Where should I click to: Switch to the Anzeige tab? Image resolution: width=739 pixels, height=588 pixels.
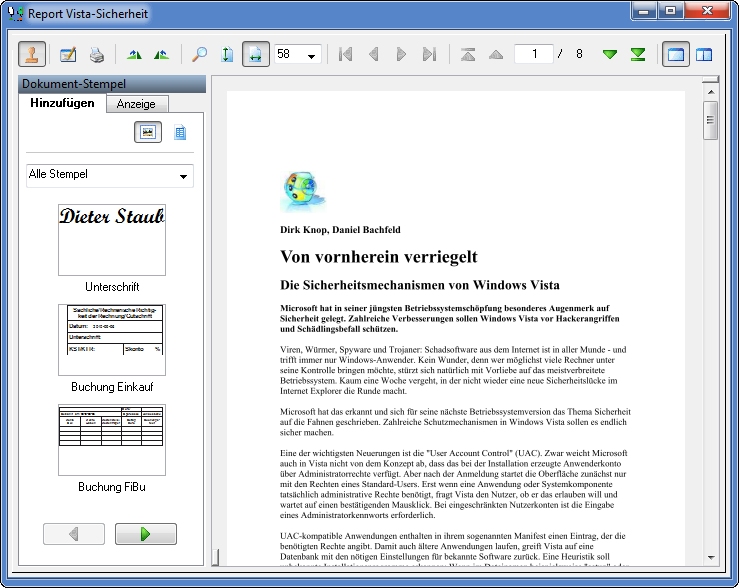tap(136, 104)
